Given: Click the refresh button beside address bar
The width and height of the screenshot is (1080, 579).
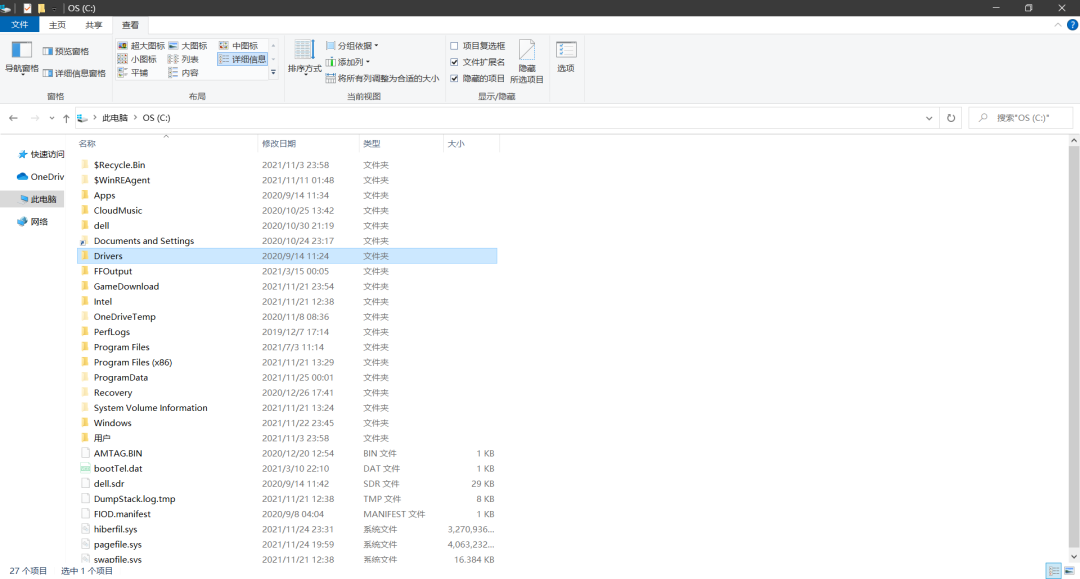Looking at the screenshot, I should pos(950,118).
